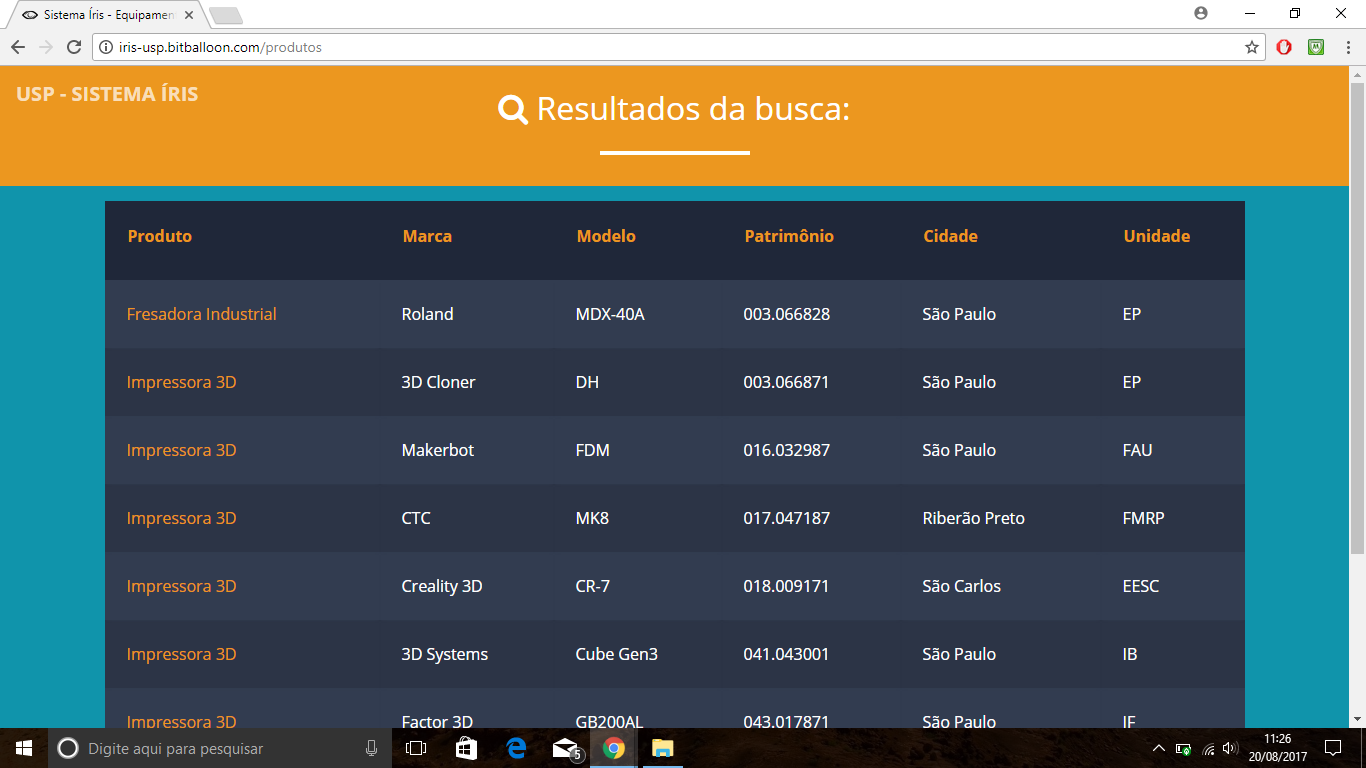The height and width of the screenshot is (768, 1366).
Task: Click the Chrome user profile icon
Action: pyautogui.click(x=1201, y=13)
